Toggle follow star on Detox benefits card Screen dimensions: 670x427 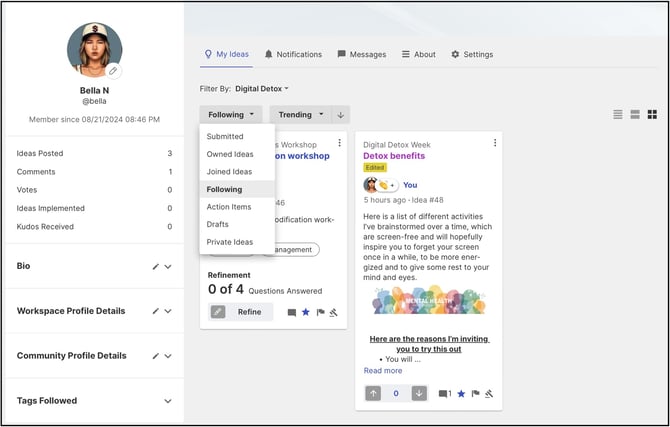point(461,394)
